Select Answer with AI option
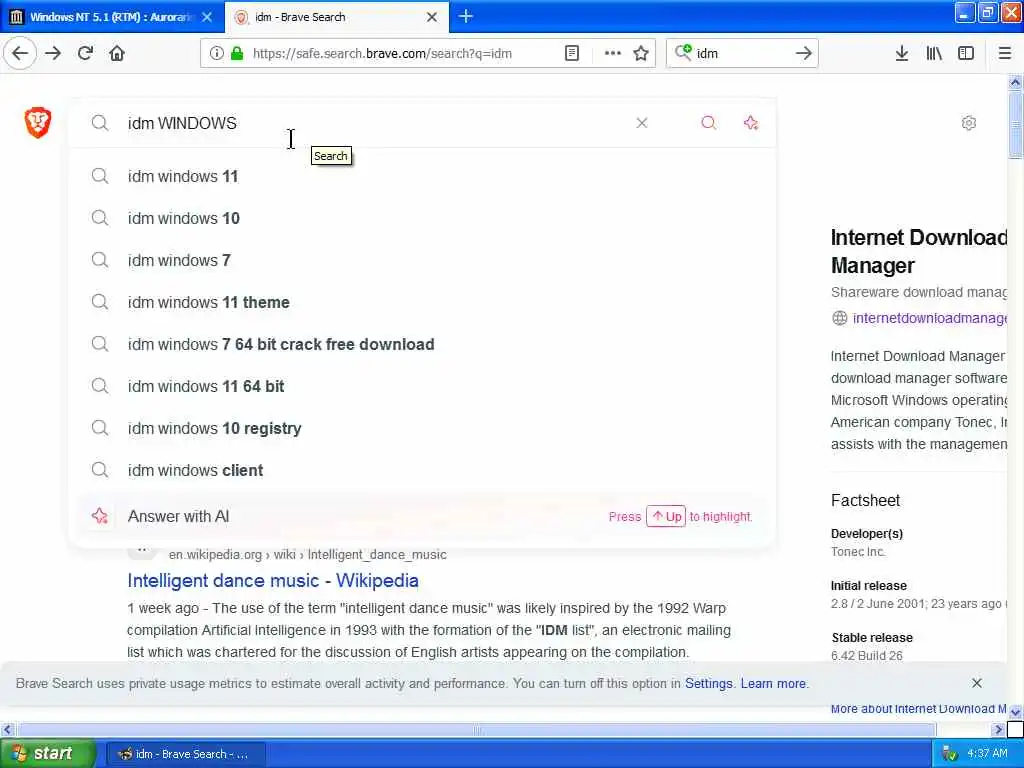The image size is (1024, 768). [422, 516]
